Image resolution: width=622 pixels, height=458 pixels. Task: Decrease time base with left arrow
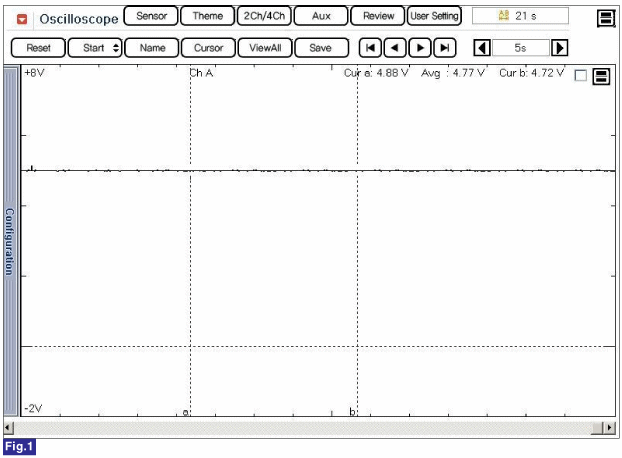[x=482, y=47]
